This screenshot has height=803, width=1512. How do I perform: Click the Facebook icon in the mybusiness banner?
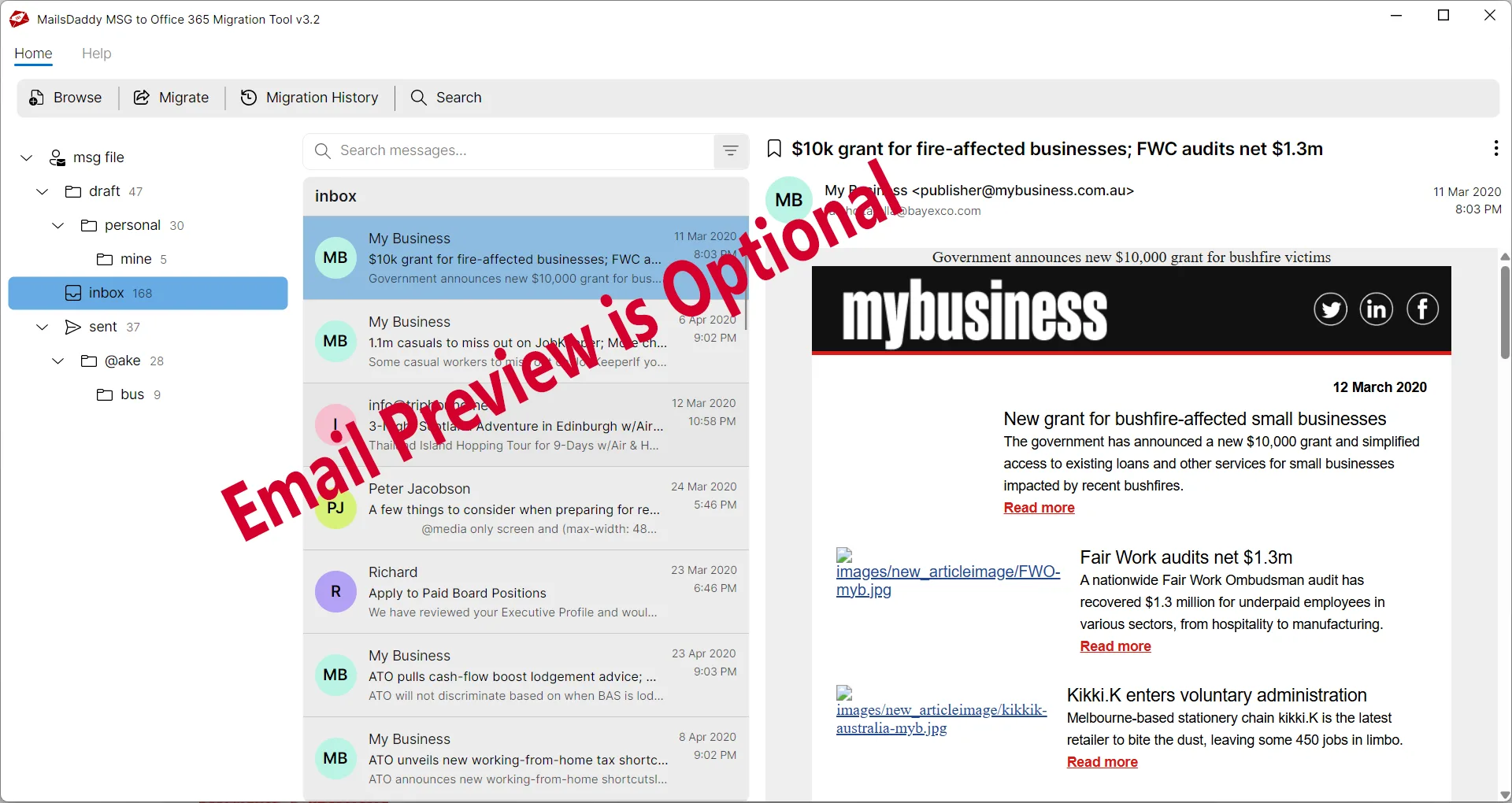(1422, 309)
